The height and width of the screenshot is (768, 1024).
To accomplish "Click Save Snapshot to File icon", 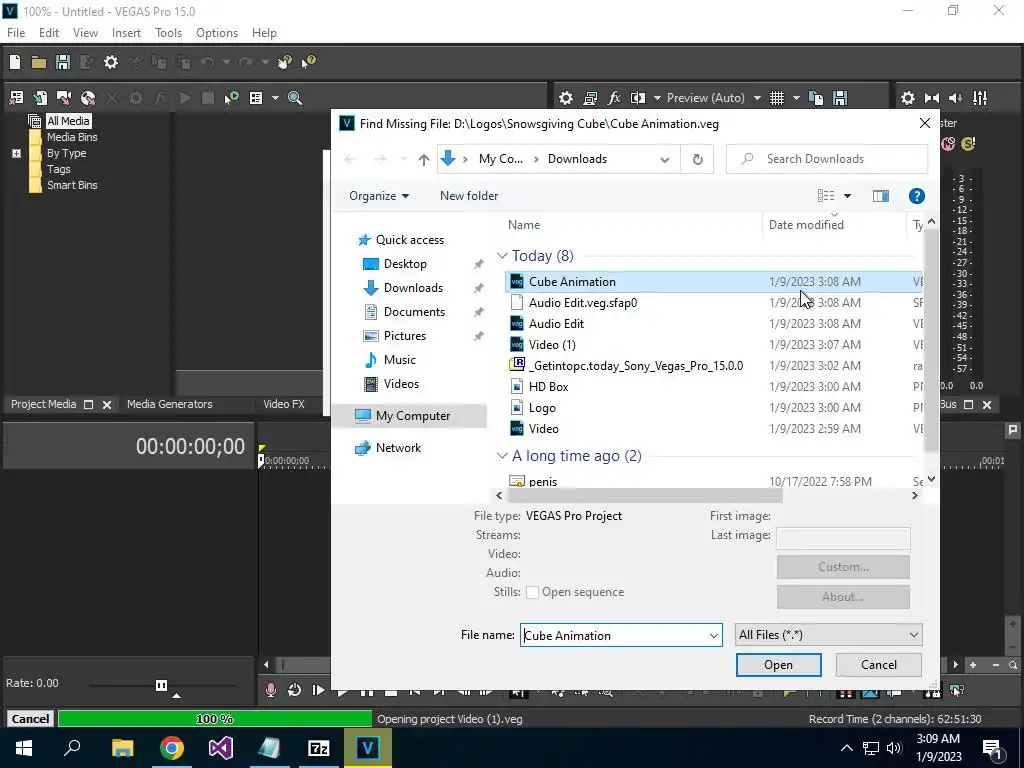I will 840,98.
